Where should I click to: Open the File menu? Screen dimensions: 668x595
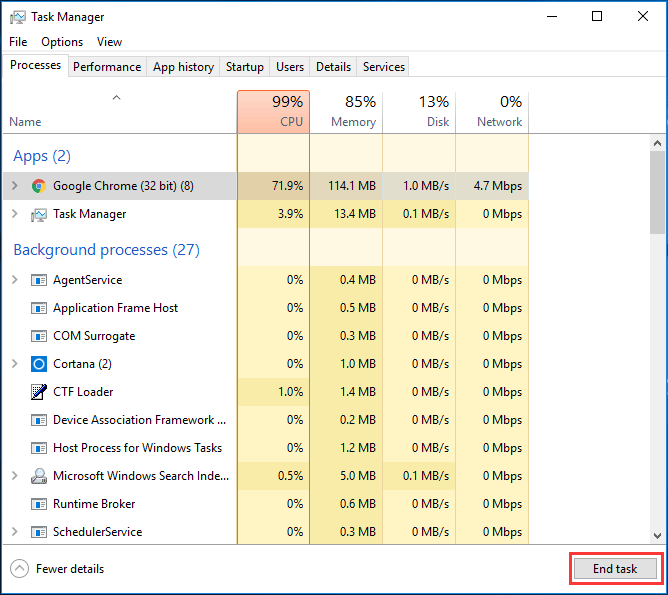18,42
